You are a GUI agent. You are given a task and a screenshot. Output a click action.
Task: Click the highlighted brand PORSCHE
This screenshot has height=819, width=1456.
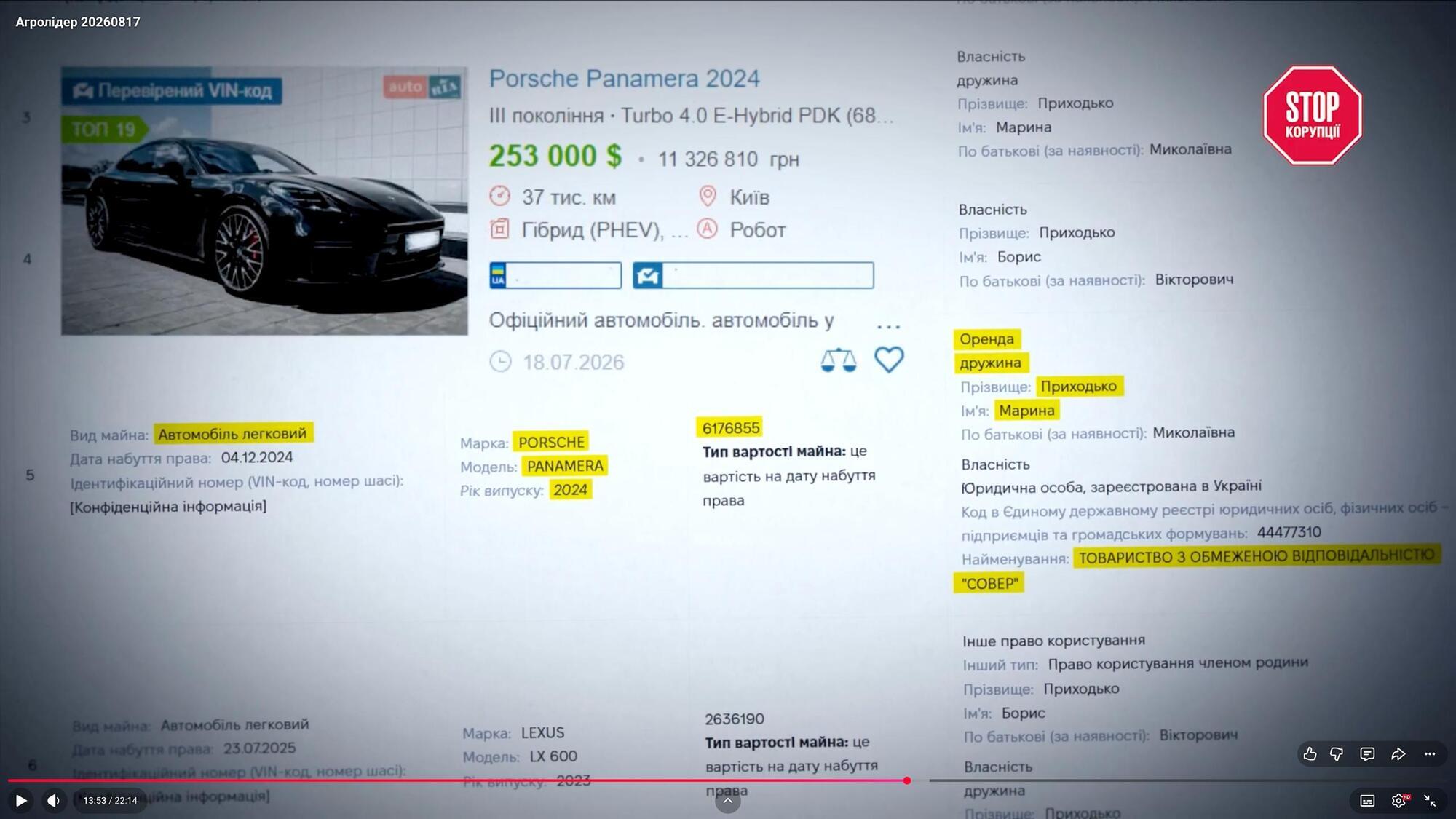pyautogui.click(x=551, y=442)
